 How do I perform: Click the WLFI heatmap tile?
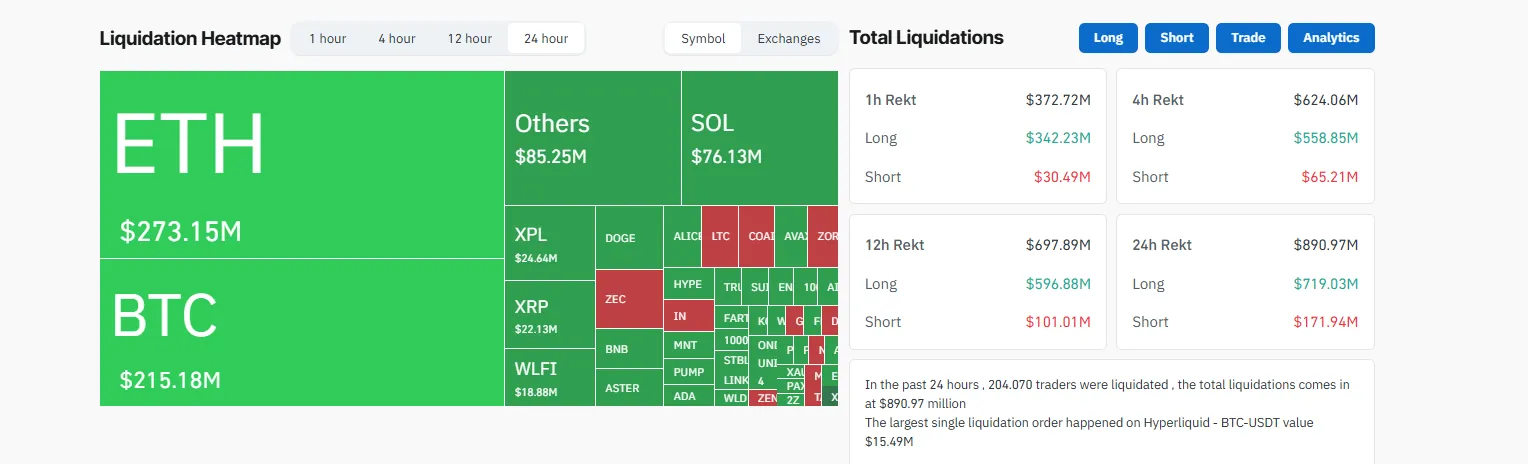point(549,377)
